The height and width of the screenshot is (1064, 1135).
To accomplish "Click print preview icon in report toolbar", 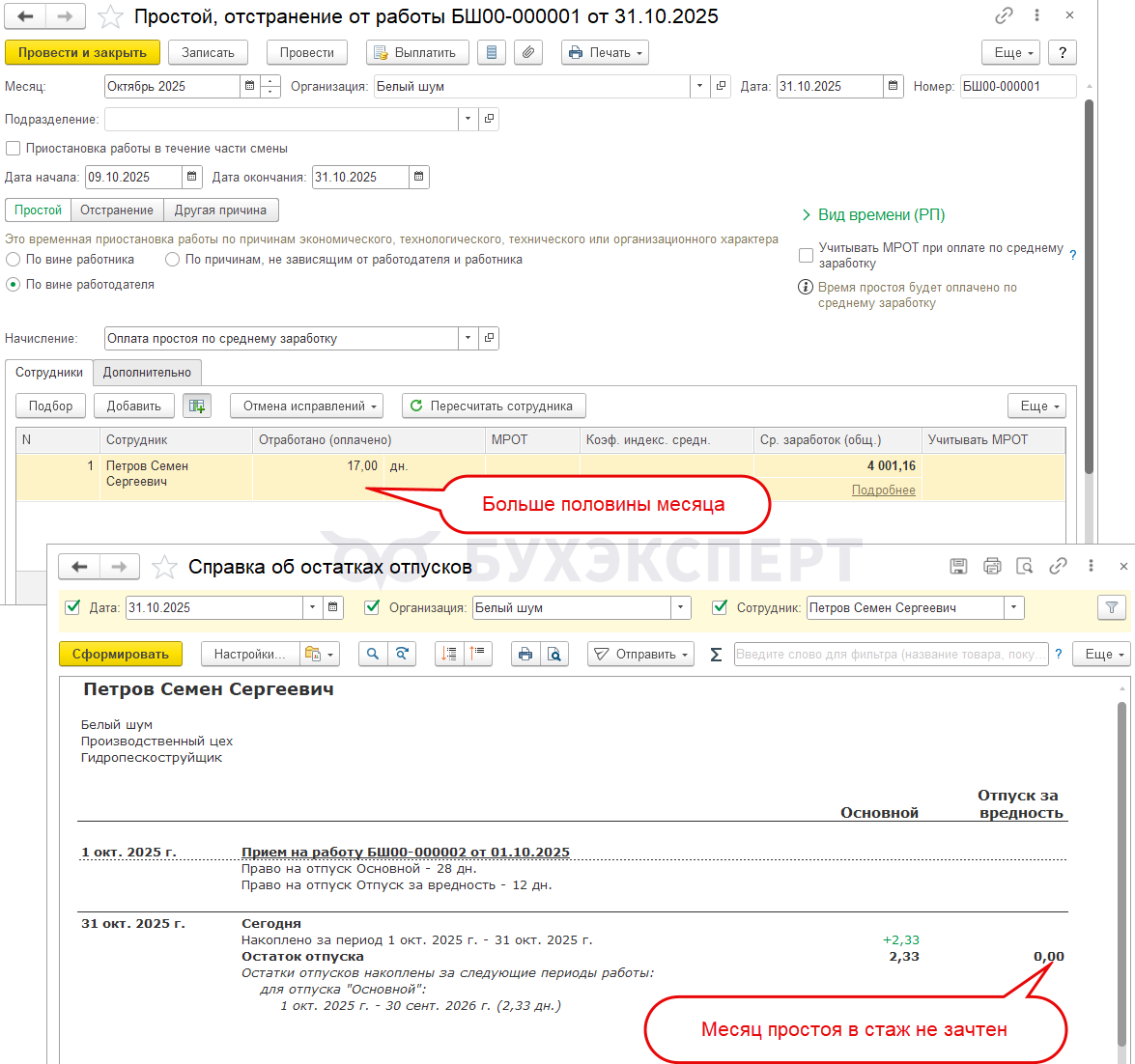I will click(554, 654).
